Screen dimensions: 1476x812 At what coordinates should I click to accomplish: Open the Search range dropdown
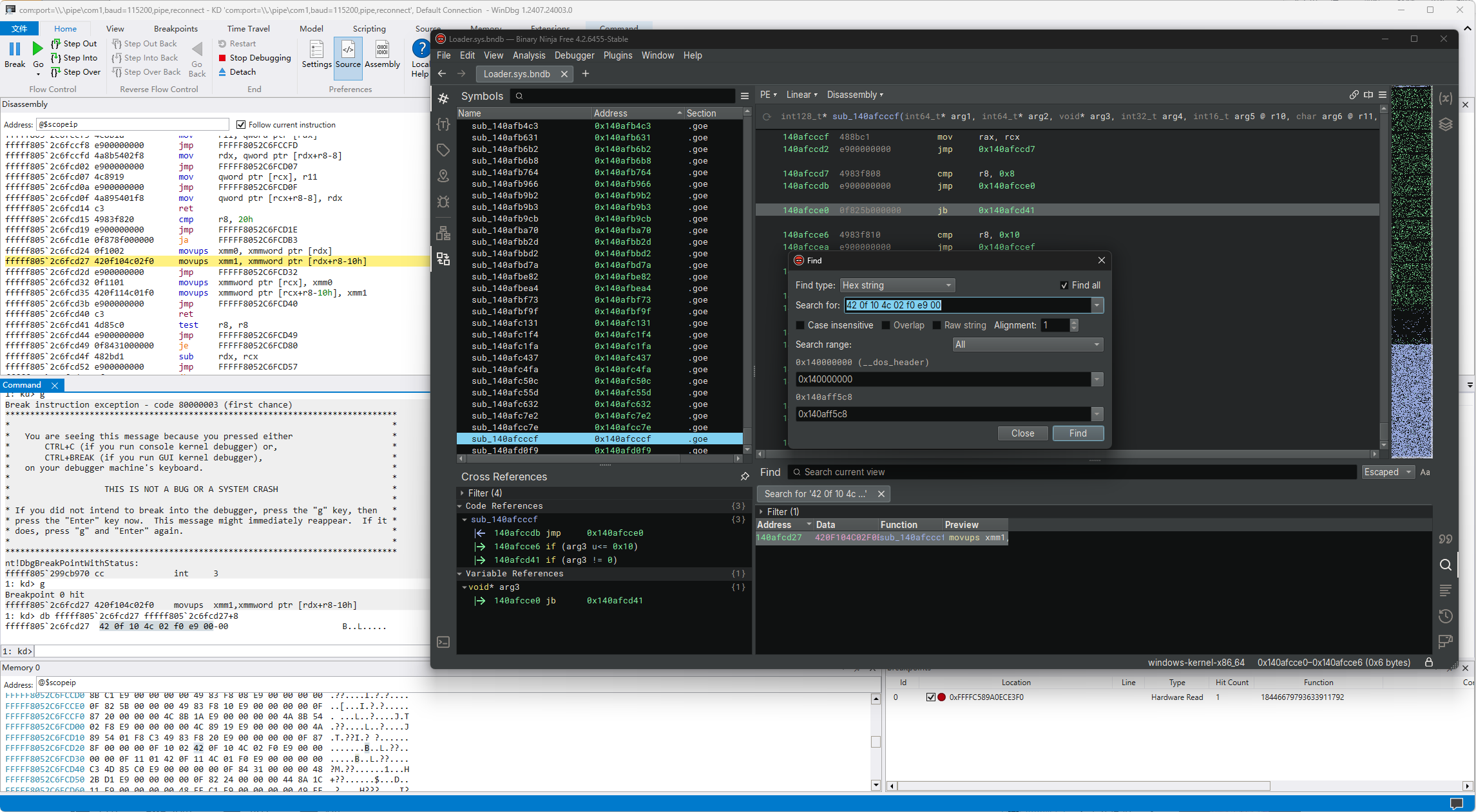tap(1028, 345)
